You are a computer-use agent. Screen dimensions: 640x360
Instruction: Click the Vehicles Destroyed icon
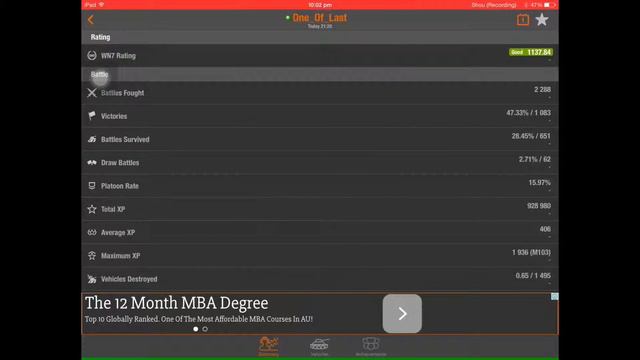pyautogui.click(x=92, y=279)
